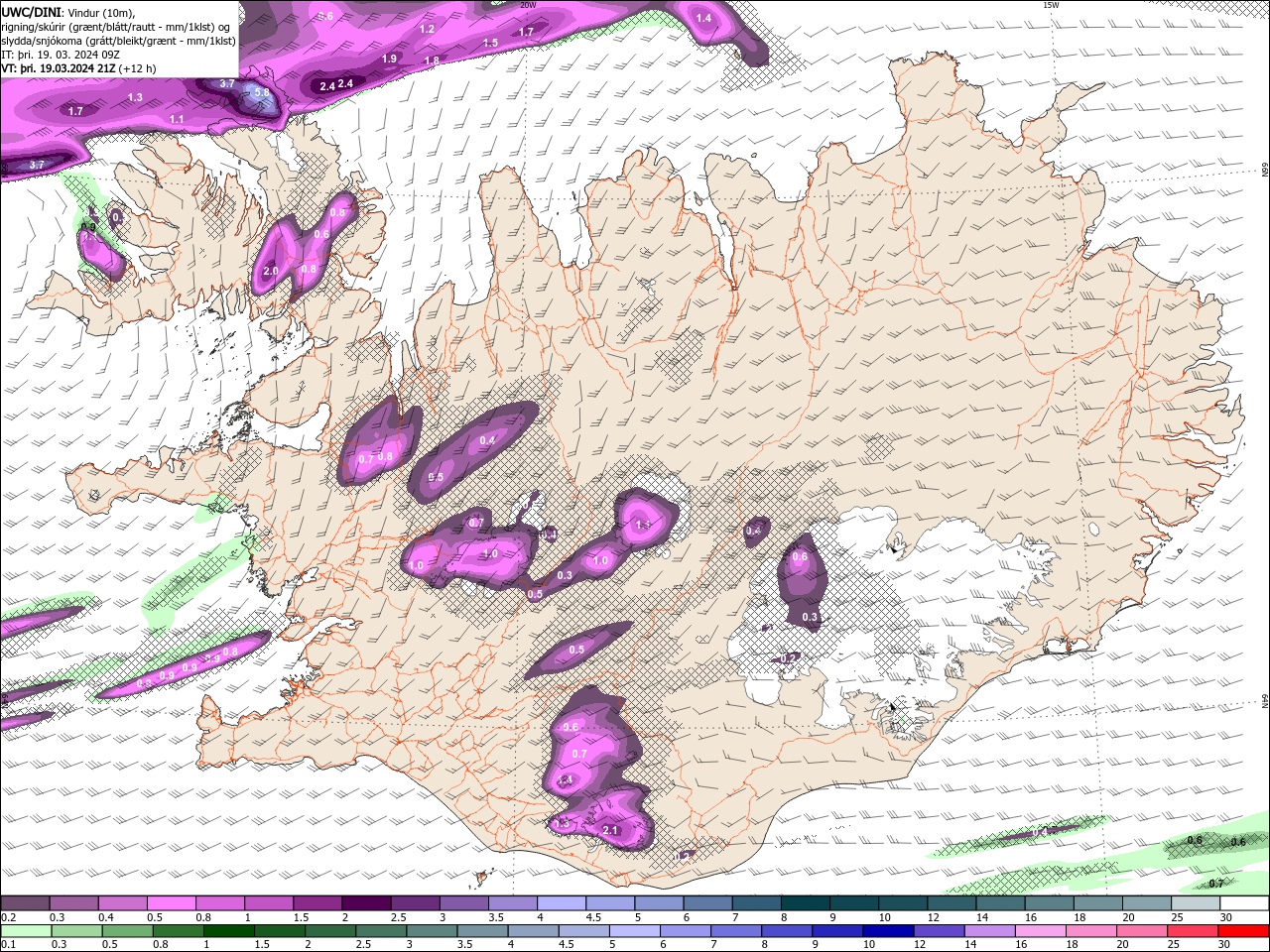Click the 66N latitude label
The image size is (1270, 952).
(x=1265, y=171)
